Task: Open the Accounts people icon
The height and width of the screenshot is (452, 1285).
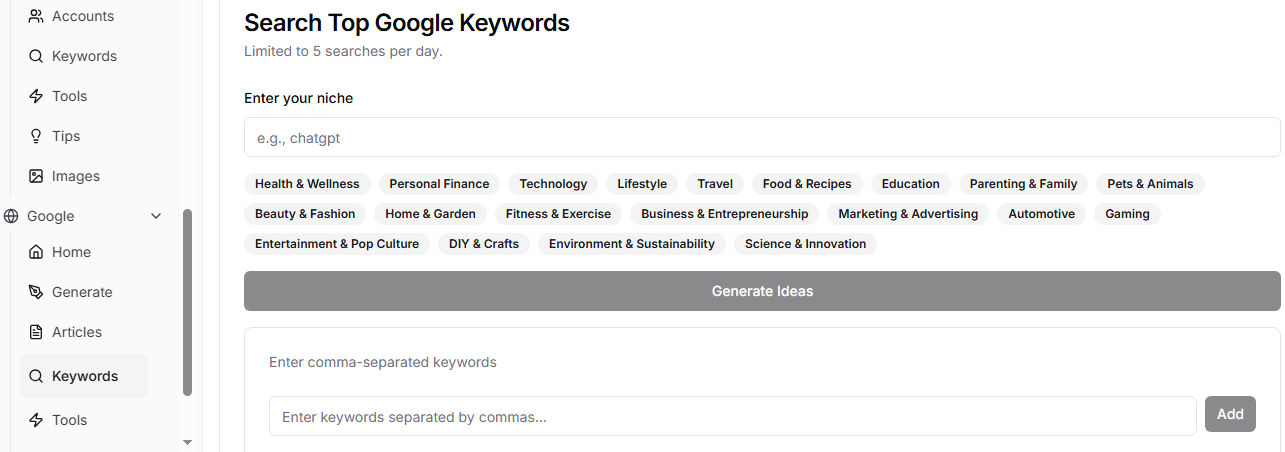Action: [x=36, y=16]
